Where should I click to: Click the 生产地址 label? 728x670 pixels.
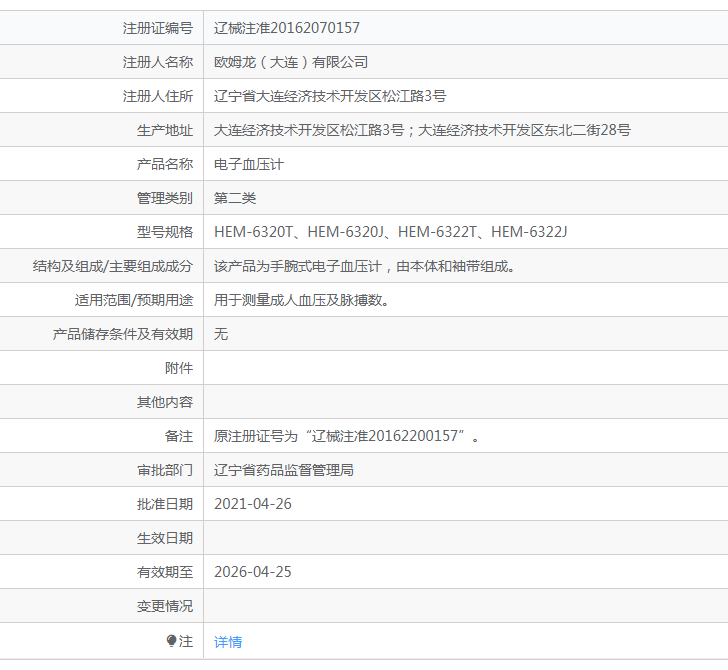coord(165,130)
